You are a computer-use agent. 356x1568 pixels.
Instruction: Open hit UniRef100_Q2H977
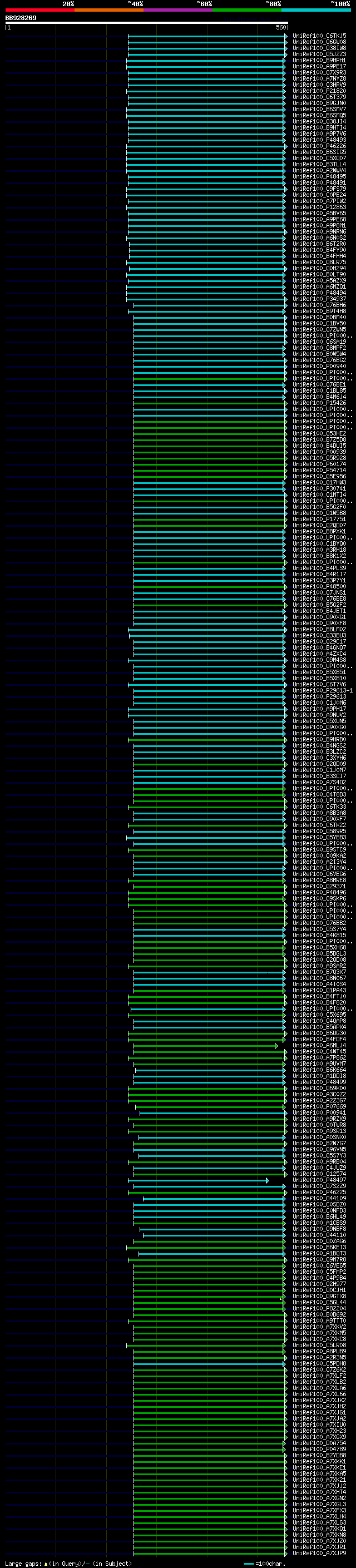click(319, 1284)
